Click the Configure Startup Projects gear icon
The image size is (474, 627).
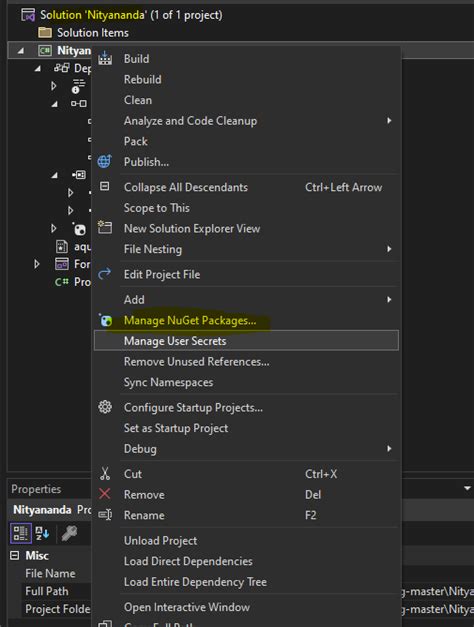[105, 407]
